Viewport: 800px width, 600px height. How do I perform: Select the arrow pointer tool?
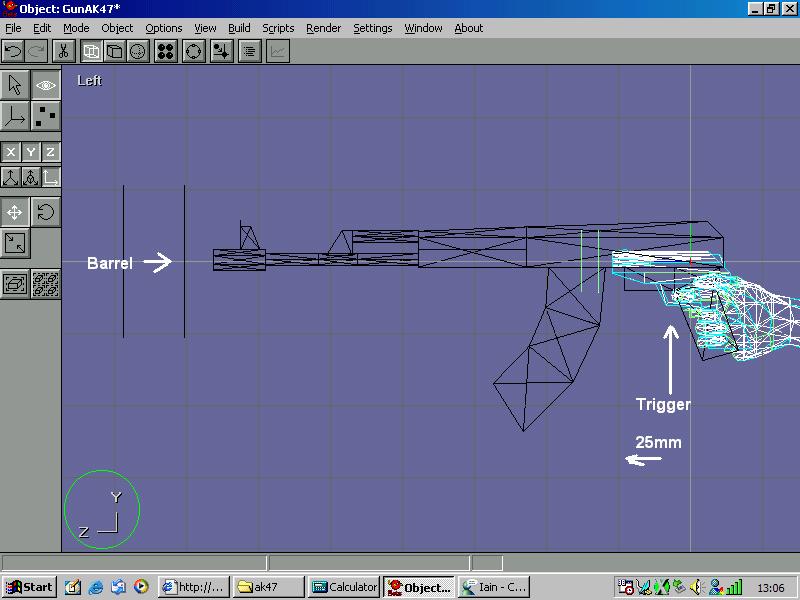[x=15, y=85]
